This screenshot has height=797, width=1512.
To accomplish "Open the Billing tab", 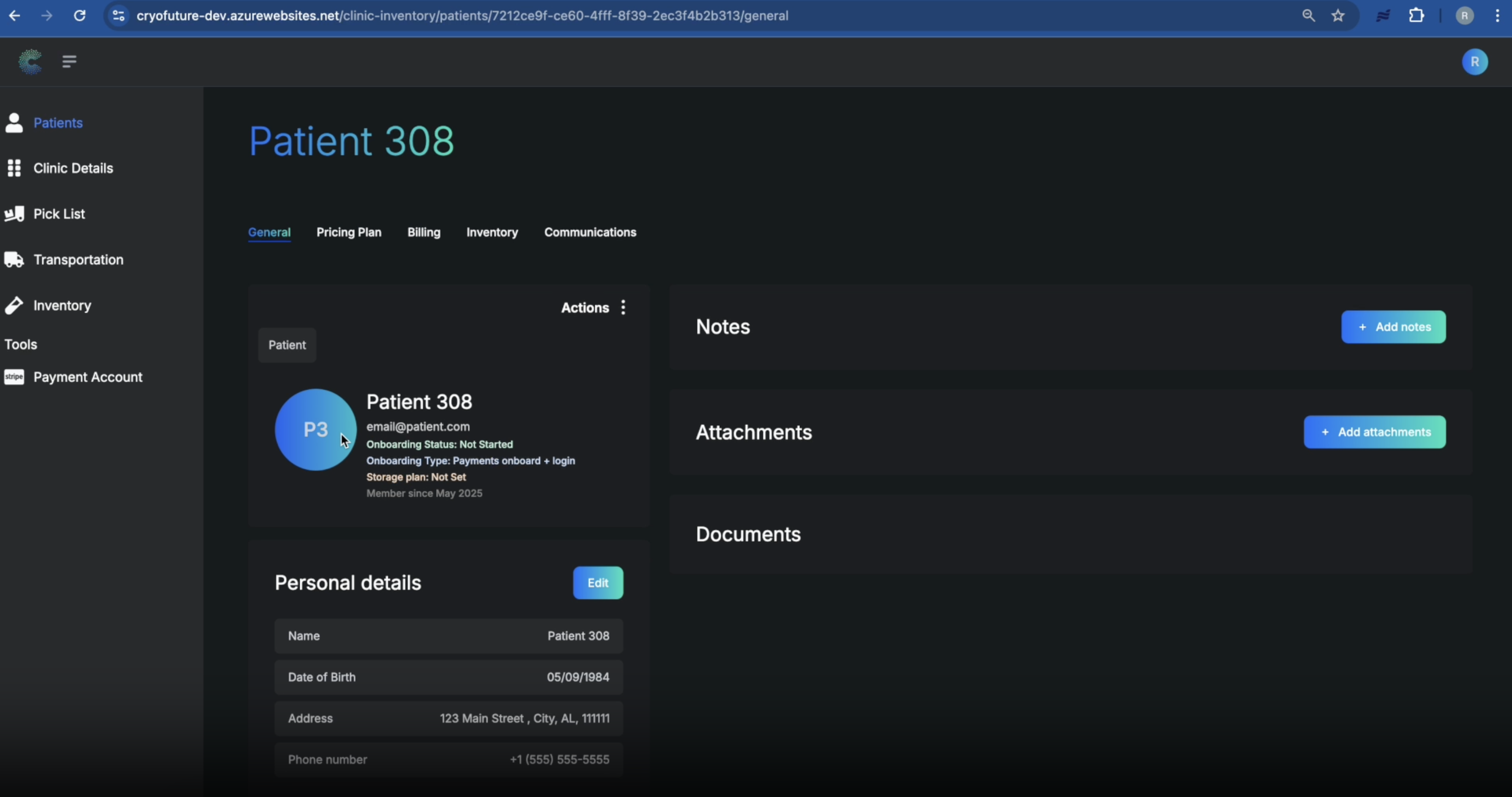I will [x=424, y=233].
